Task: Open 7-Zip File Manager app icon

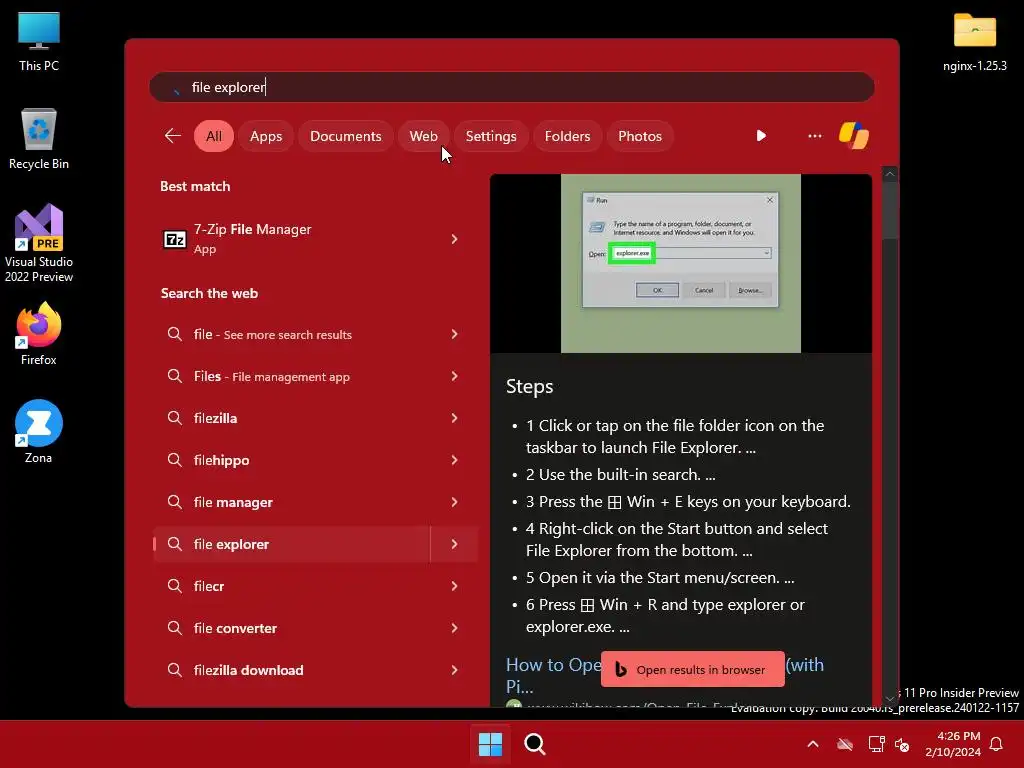Action: 174,240
